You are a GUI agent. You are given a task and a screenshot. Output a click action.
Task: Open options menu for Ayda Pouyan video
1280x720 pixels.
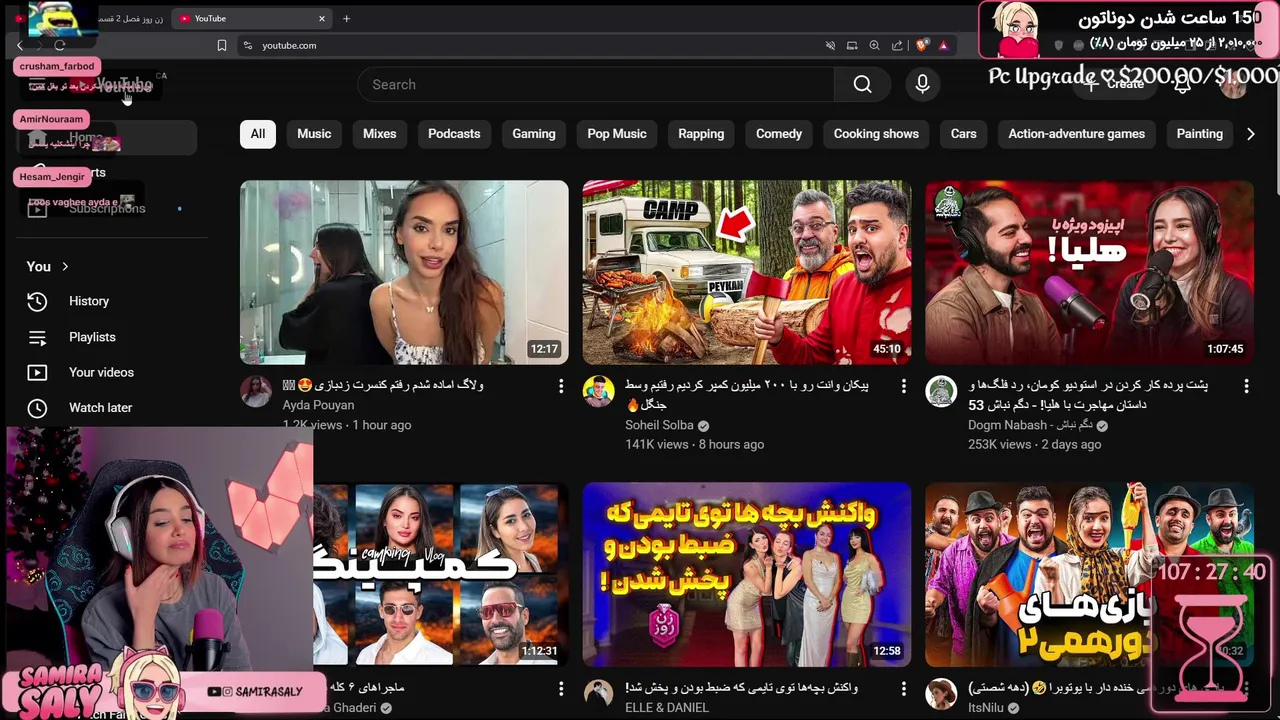click(x=561, y=386)
